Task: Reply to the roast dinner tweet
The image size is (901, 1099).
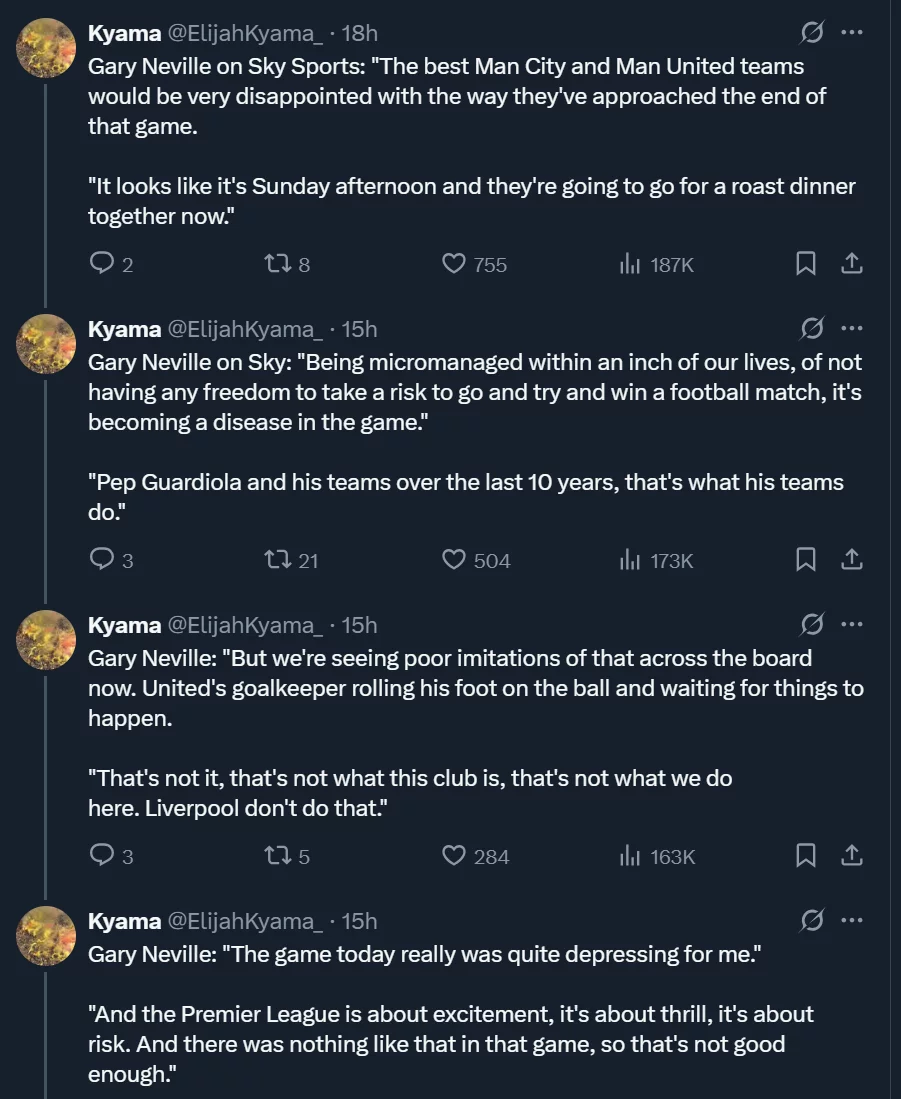Action: 102,263
